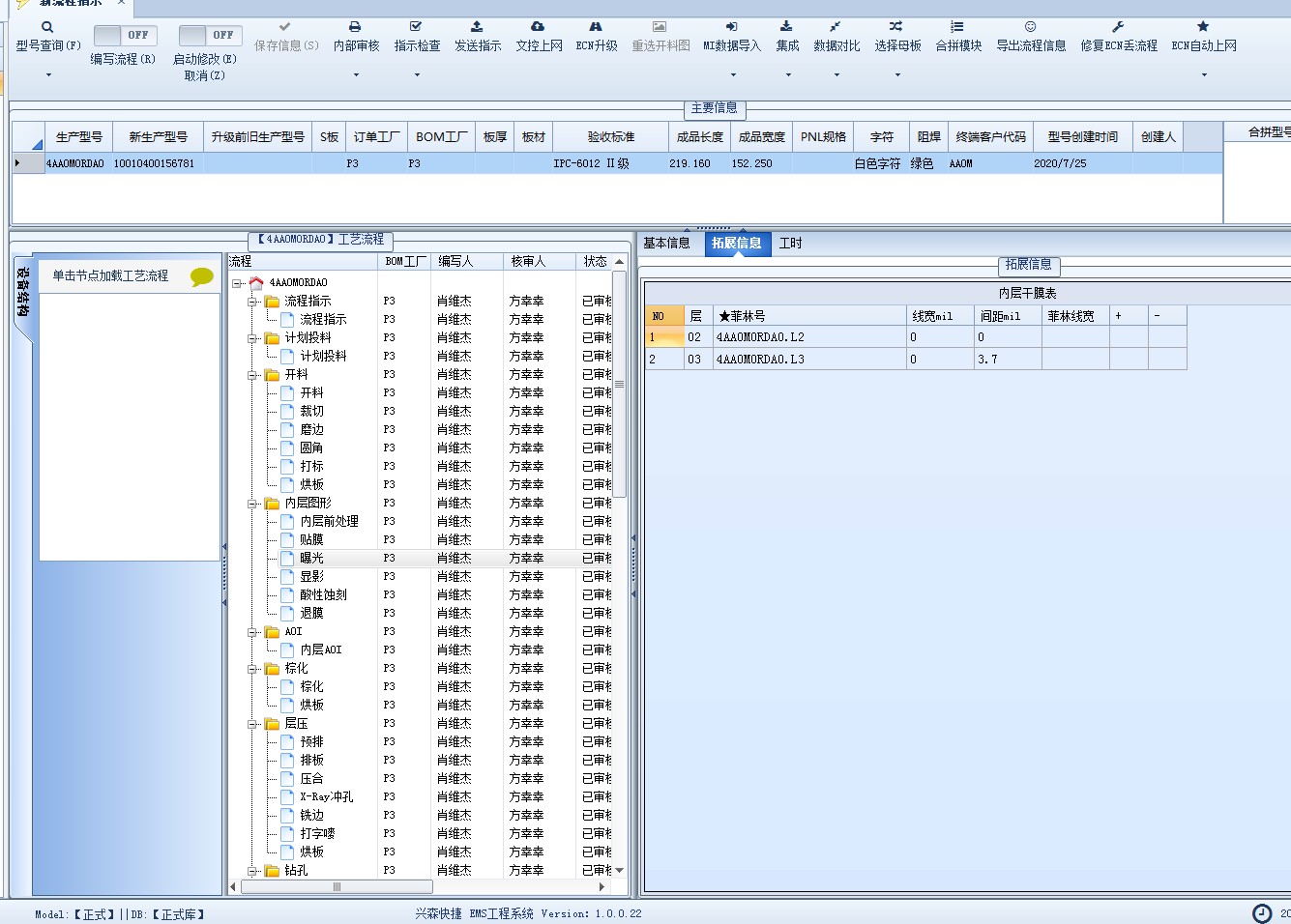The height and width of the screenshot is (924, 1291).
Task: Click the 曝光 document icon in tree
Action: coord(287,558)
